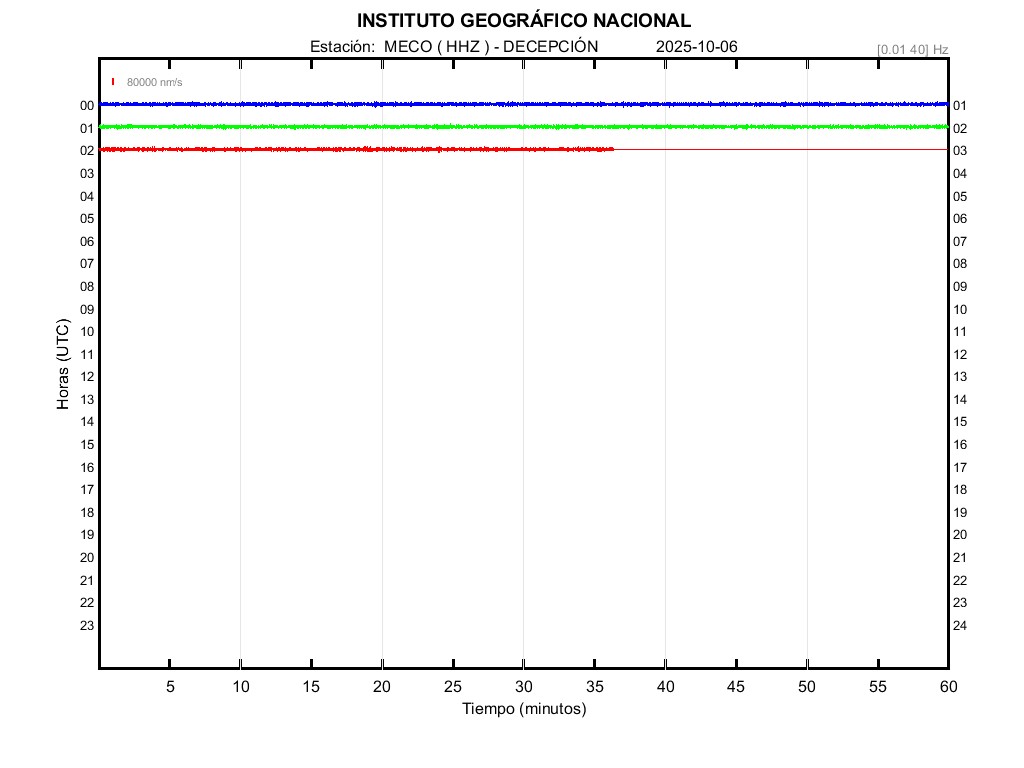
Task: Select the INSTITUTO GEOGRÁFICO NACIONAL title
Action: click(x=523, y=21)
